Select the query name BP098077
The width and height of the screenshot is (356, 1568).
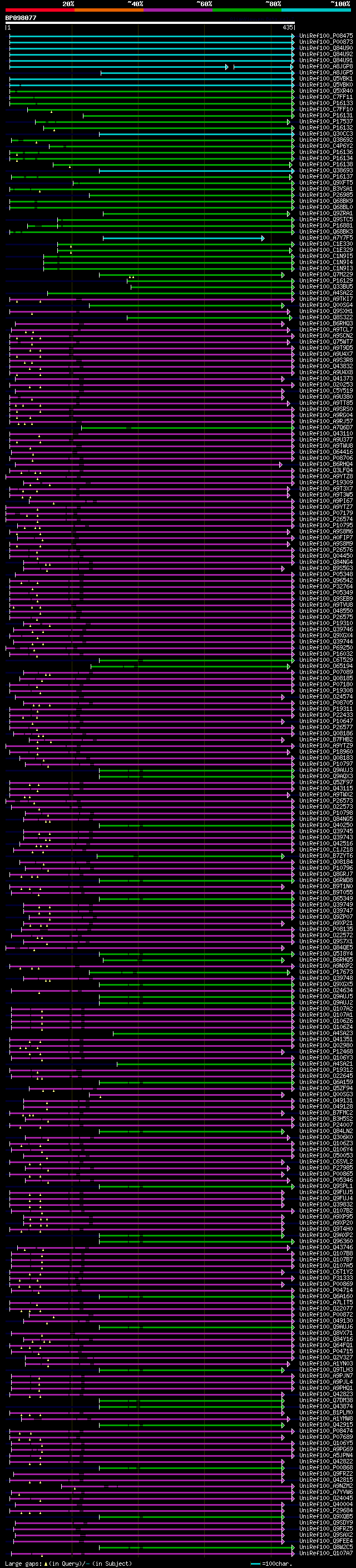coord(21,18)
